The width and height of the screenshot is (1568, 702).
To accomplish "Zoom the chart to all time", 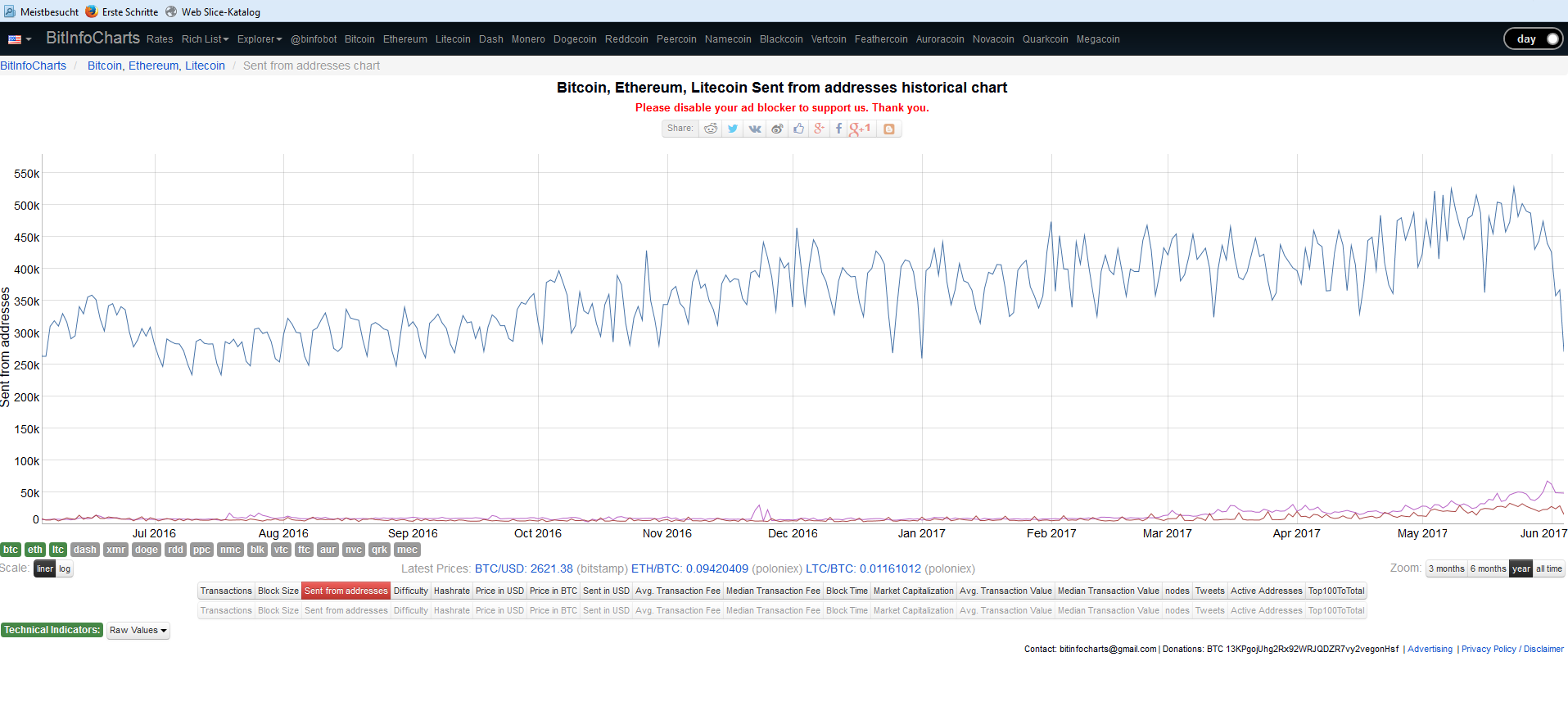I will point(1549,568).
